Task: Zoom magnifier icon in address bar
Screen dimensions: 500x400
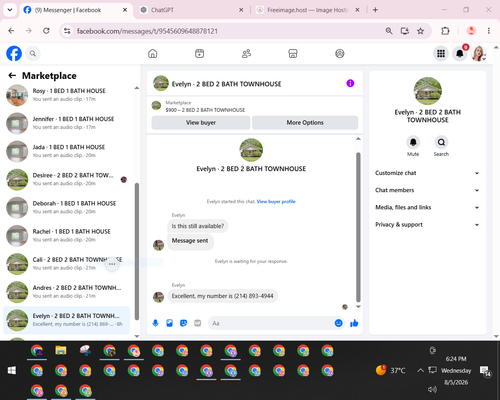Action: point(389,31)
